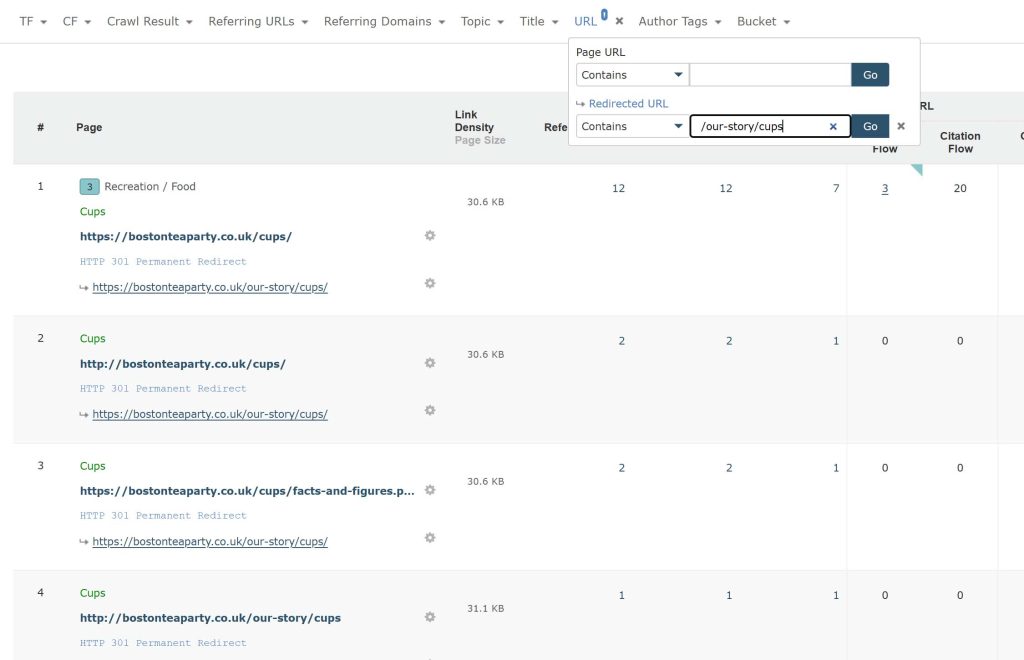The width and height of the screenshot is (1024, 660).
Task: Open the facts-and-figures page URL
Action: coord(247,491)
